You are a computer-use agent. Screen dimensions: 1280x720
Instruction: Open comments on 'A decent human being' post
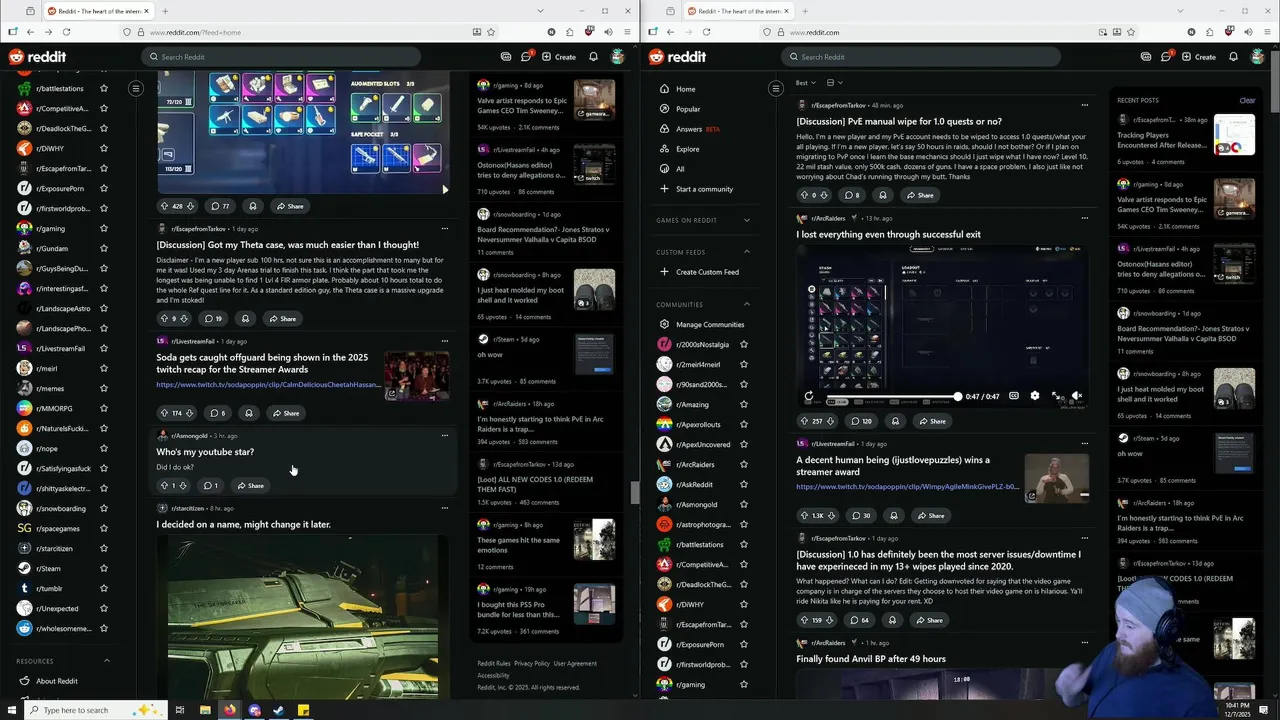pyautogui.click(x=860, y=515)
